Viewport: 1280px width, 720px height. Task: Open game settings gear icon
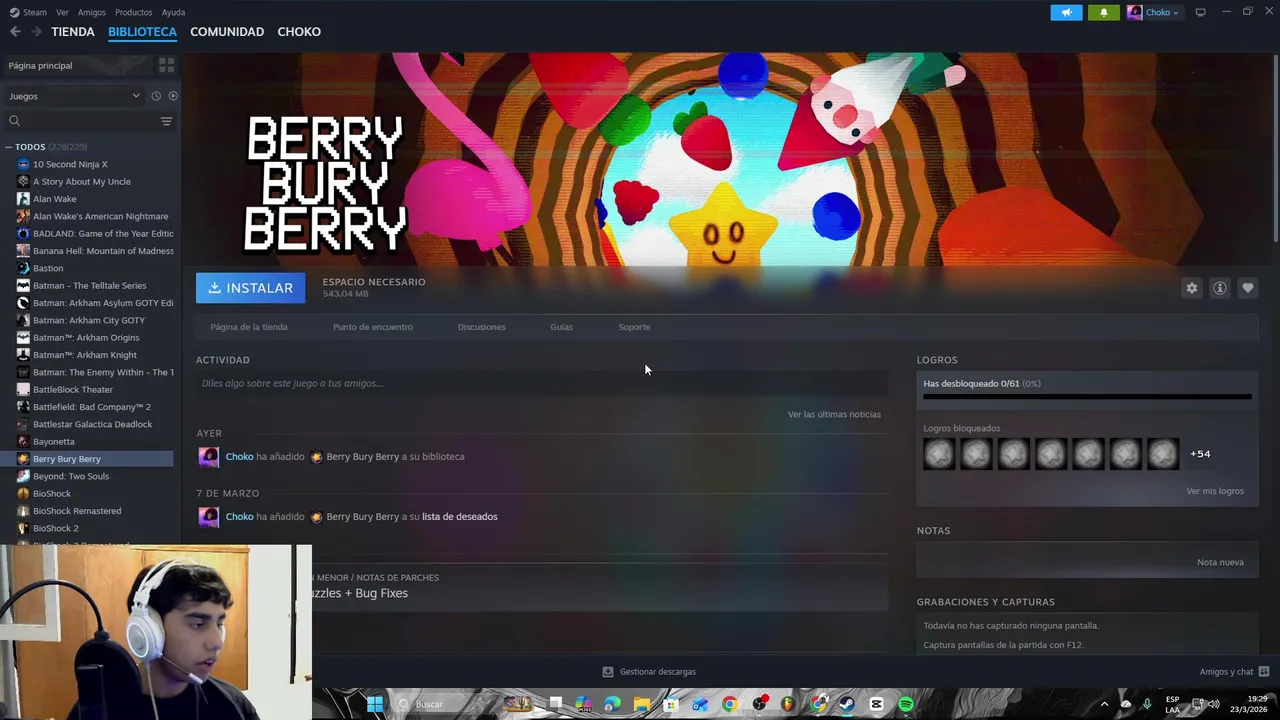[x=1191, y=288]
